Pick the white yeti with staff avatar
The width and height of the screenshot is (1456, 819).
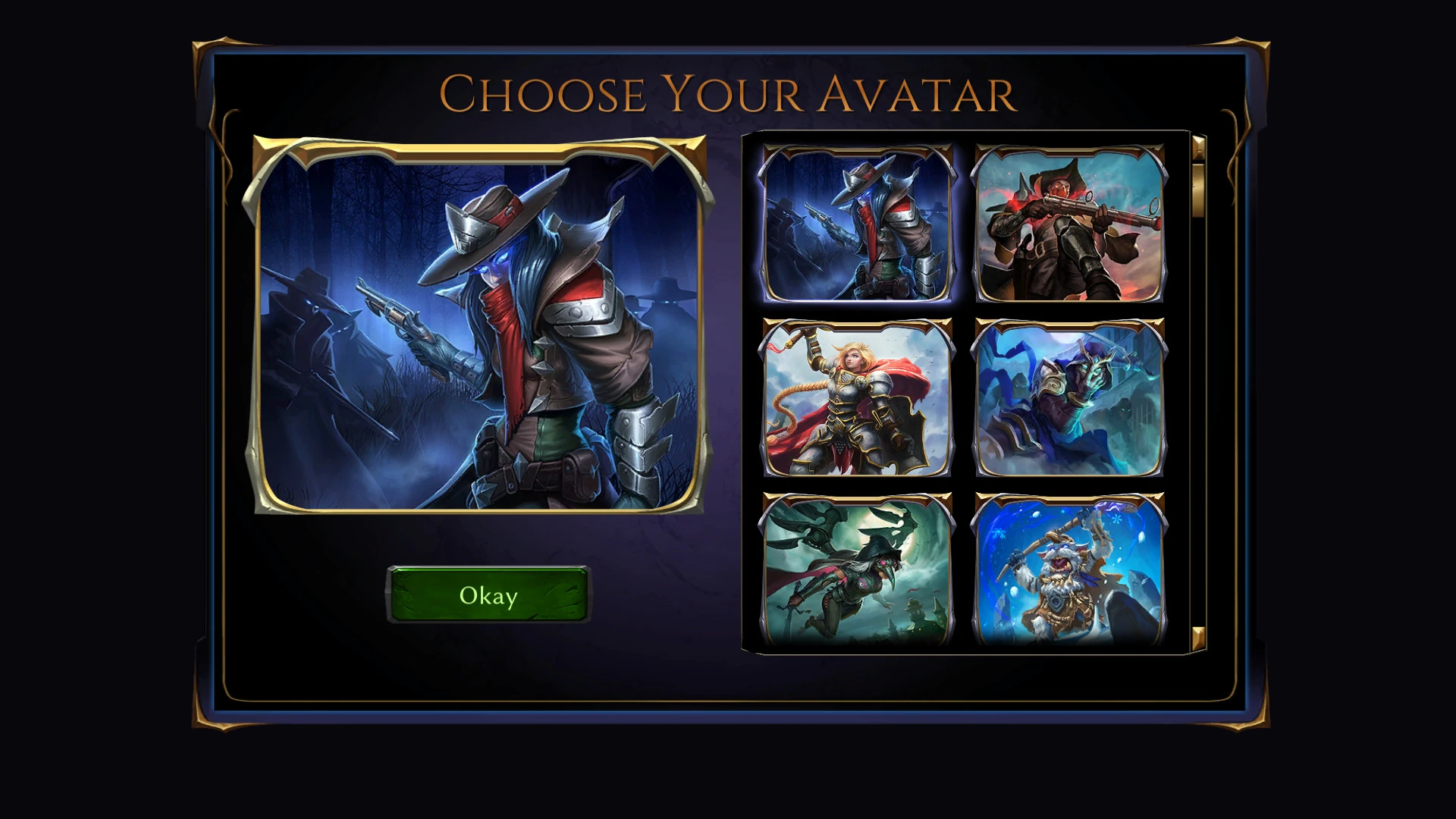click(x=1070, y=570)
